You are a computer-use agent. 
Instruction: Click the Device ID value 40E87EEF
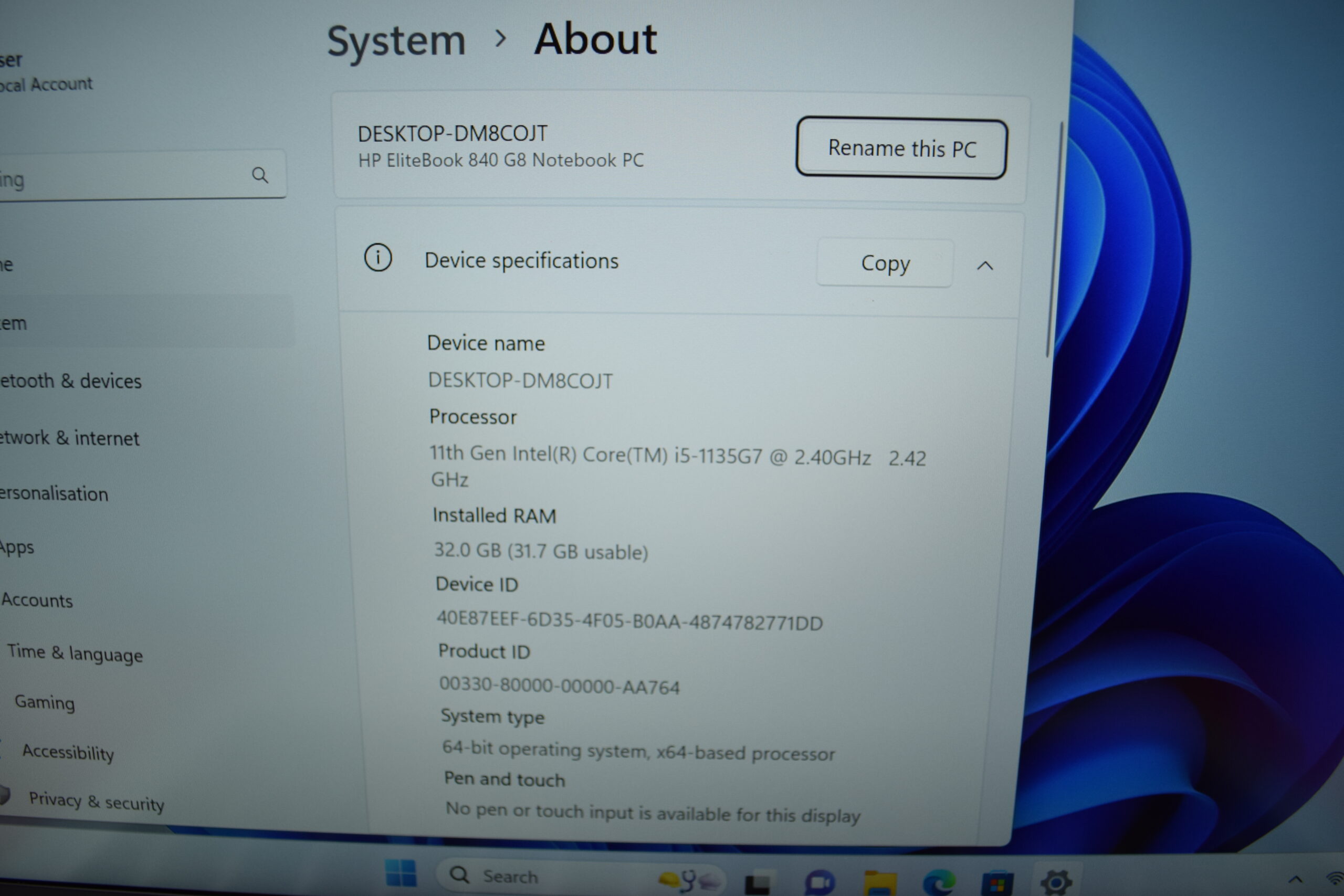(x=629, y=620)
